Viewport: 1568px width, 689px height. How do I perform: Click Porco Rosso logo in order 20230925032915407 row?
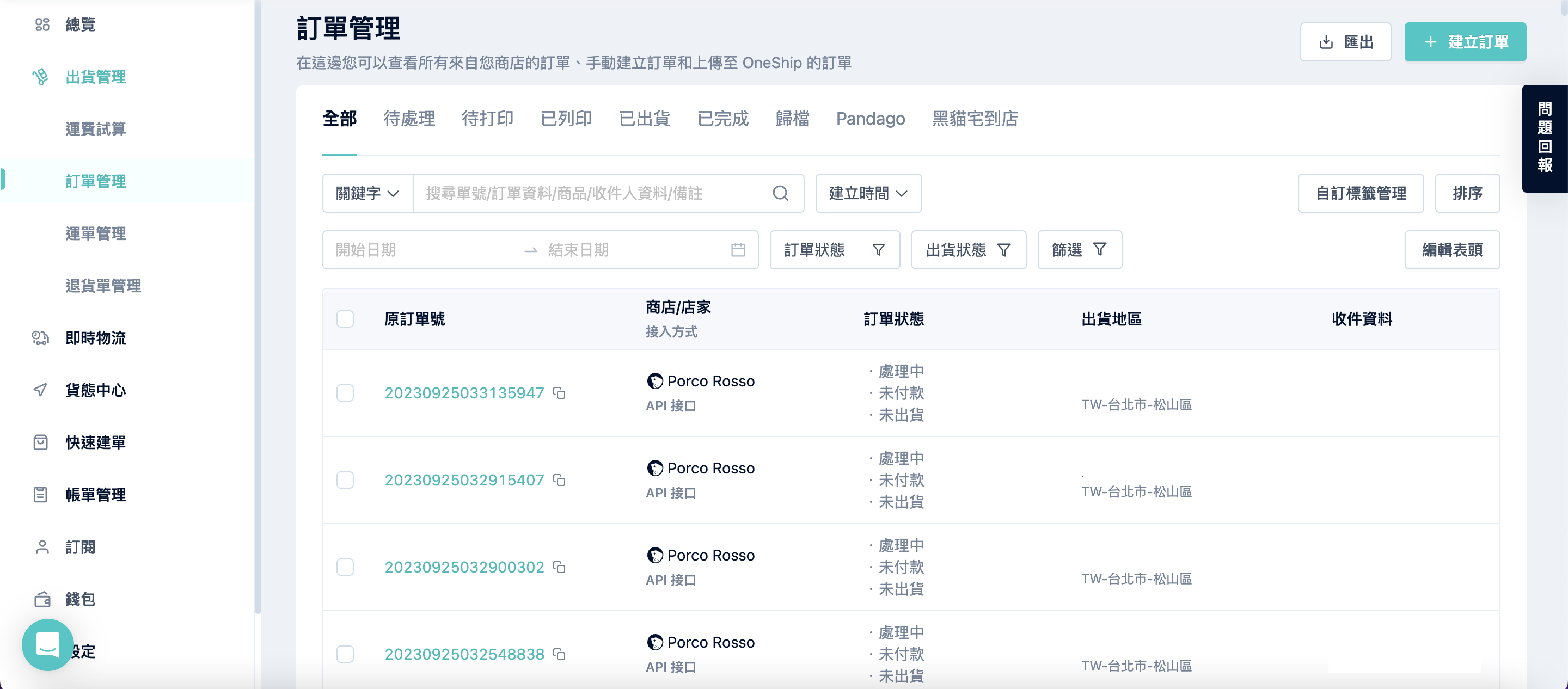tap(655, 468)
